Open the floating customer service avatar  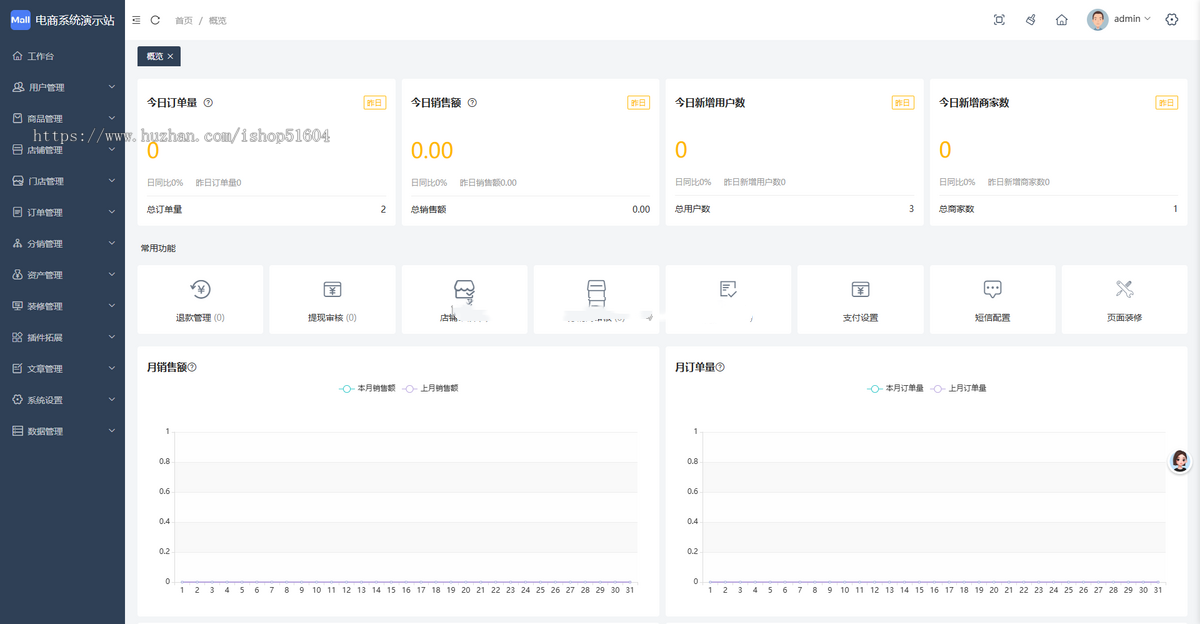point(1180,460)
